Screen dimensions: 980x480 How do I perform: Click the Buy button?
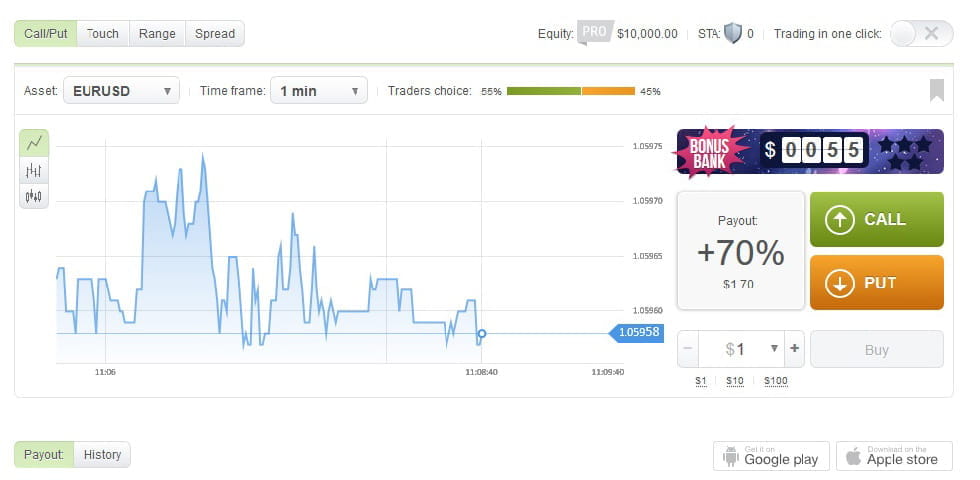(877, 349)
